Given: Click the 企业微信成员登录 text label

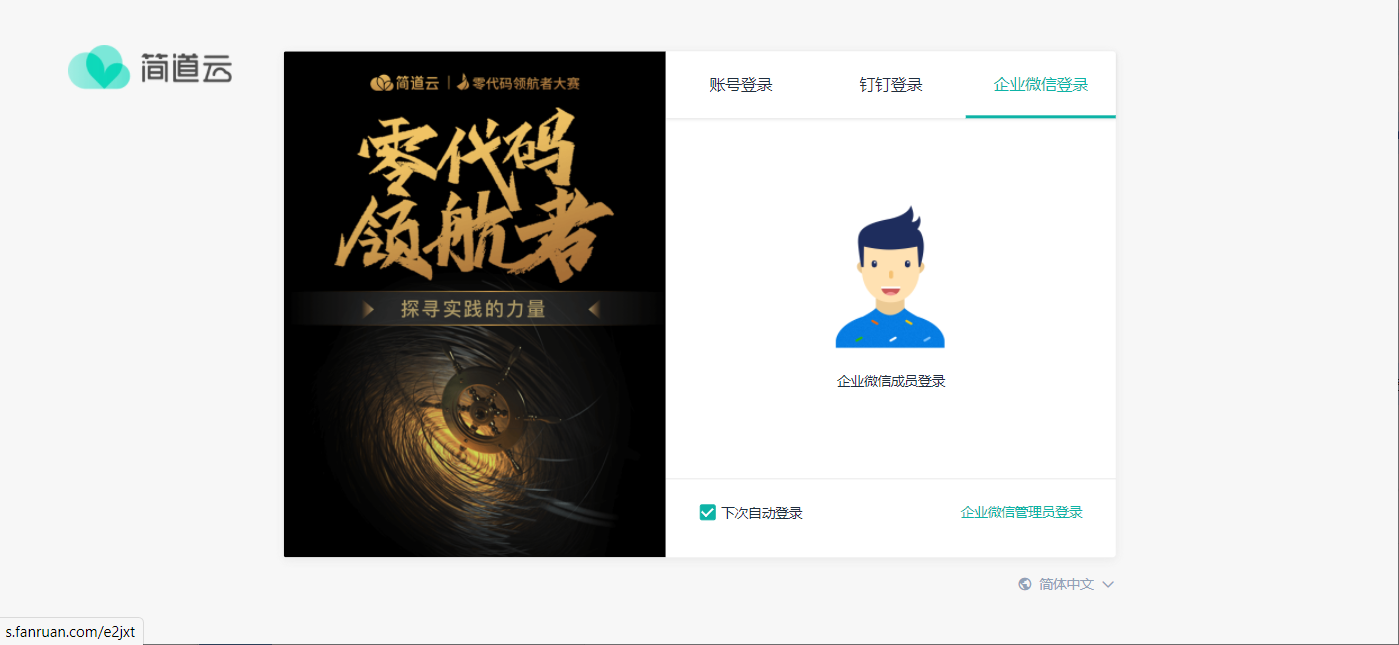Looking at the screenshot, I should click(x=891, y=381).
